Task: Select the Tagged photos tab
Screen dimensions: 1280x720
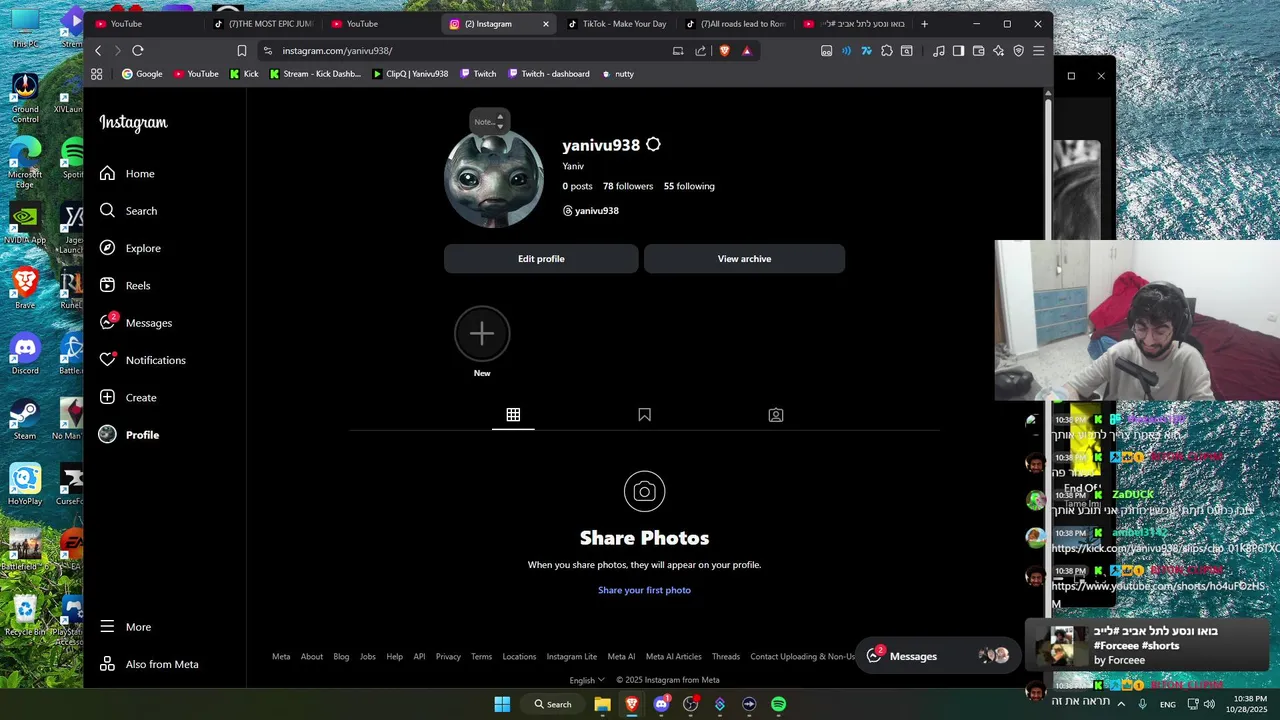Action: (775, 415)
